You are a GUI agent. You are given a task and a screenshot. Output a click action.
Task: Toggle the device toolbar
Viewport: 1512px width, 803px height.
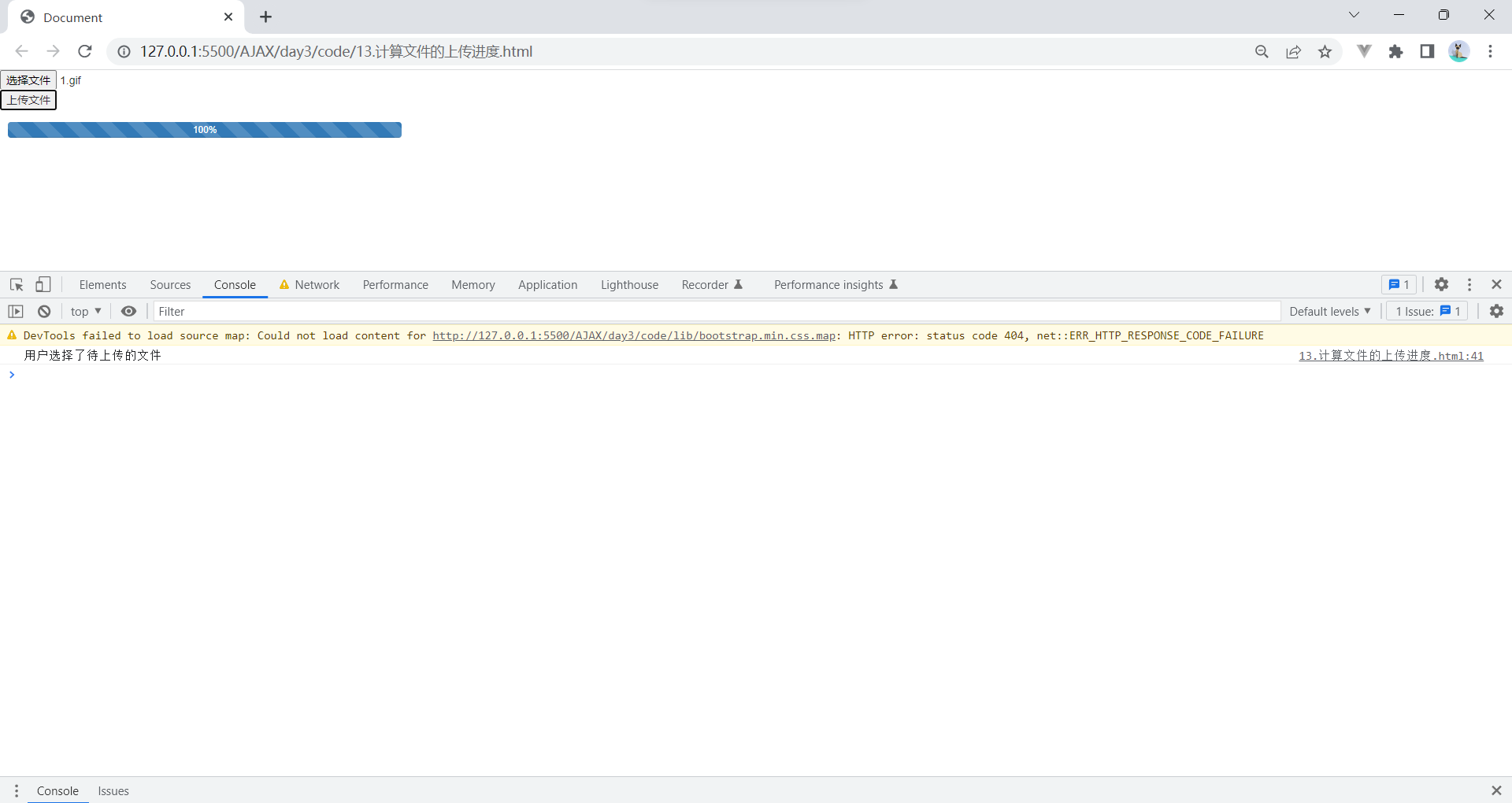coord(43,284)
